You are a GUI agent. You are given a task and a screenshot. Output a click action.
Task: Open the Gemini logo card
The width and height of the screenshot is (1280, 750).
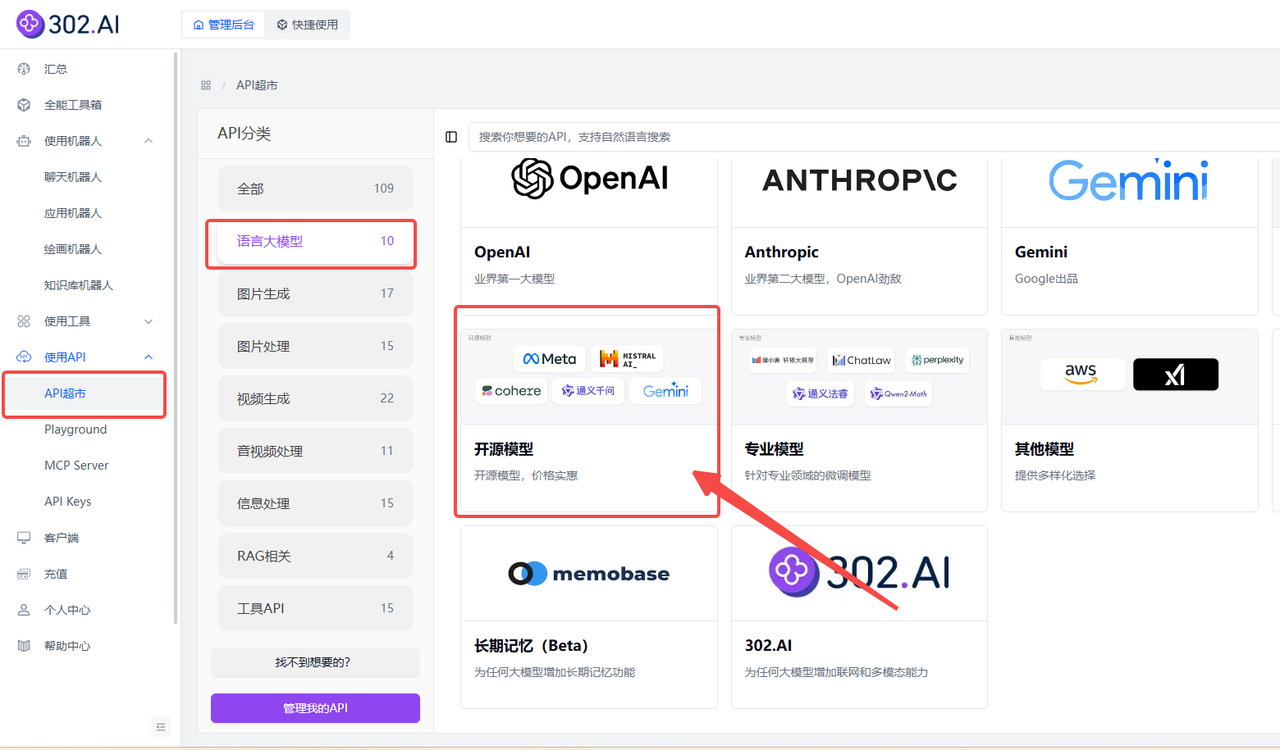[1129, 180]
